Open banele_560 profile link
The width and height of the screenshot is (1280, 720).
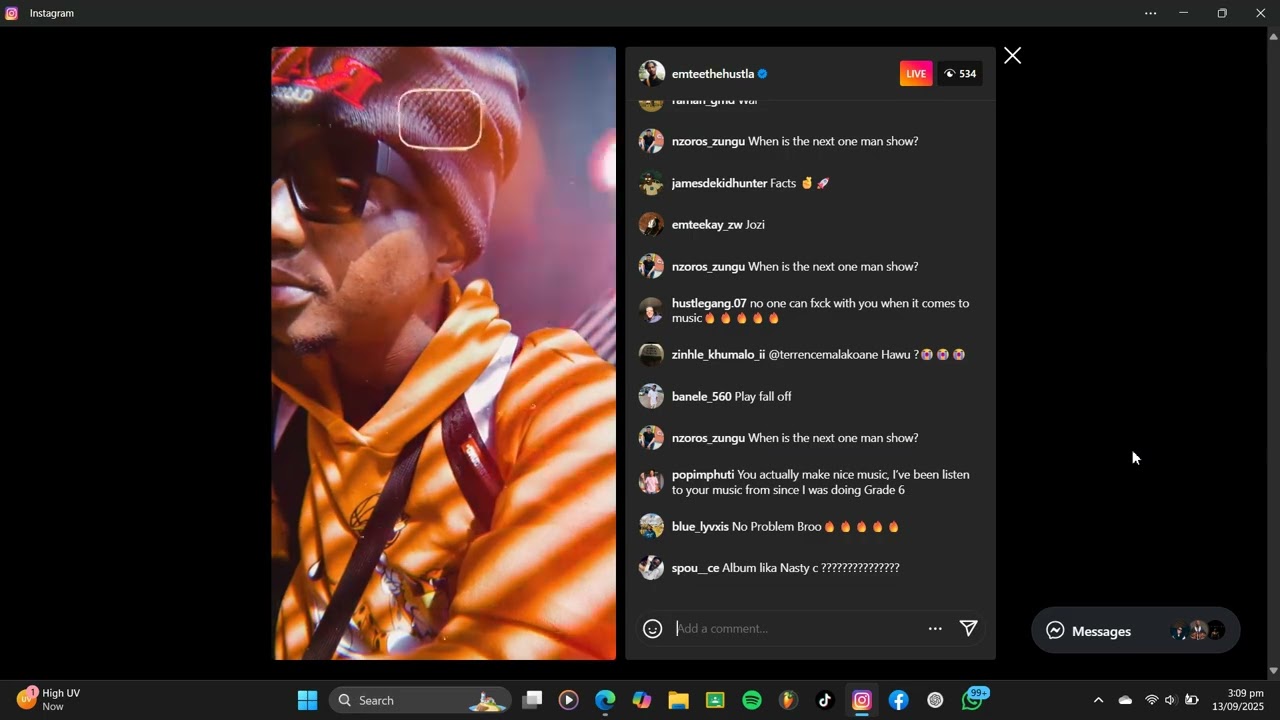click(701, 397)
